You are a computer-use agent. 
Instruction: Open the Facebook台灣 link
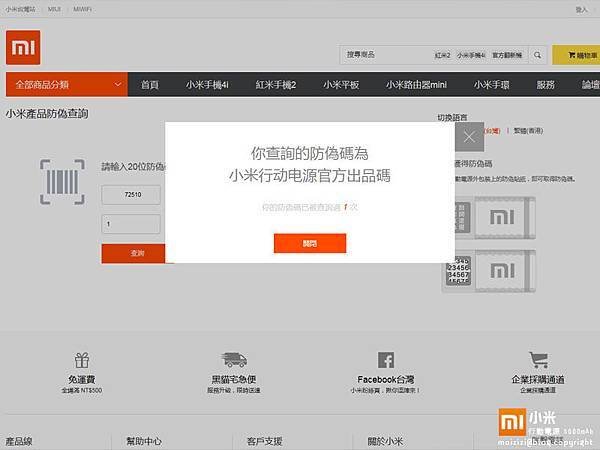(386, 380)
